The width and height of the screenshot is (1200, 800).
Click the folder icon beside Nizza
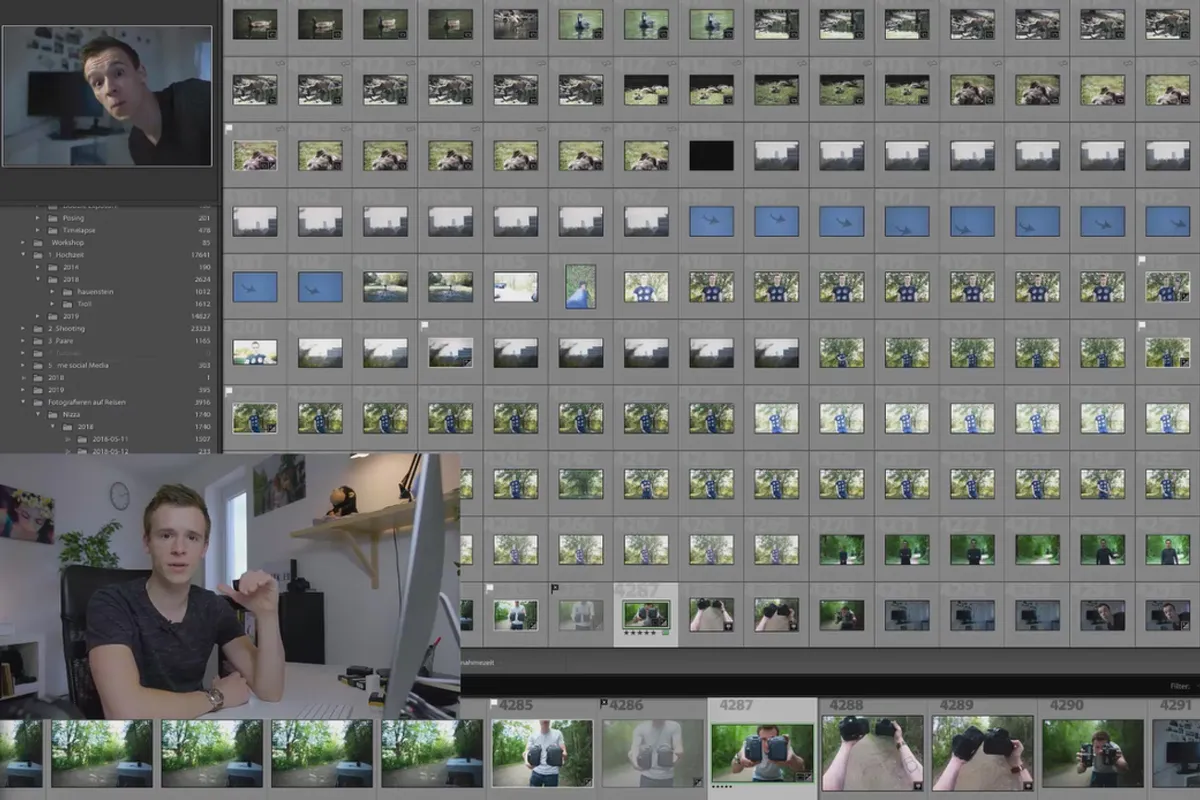pyautogui.click(x=53, y=414)
